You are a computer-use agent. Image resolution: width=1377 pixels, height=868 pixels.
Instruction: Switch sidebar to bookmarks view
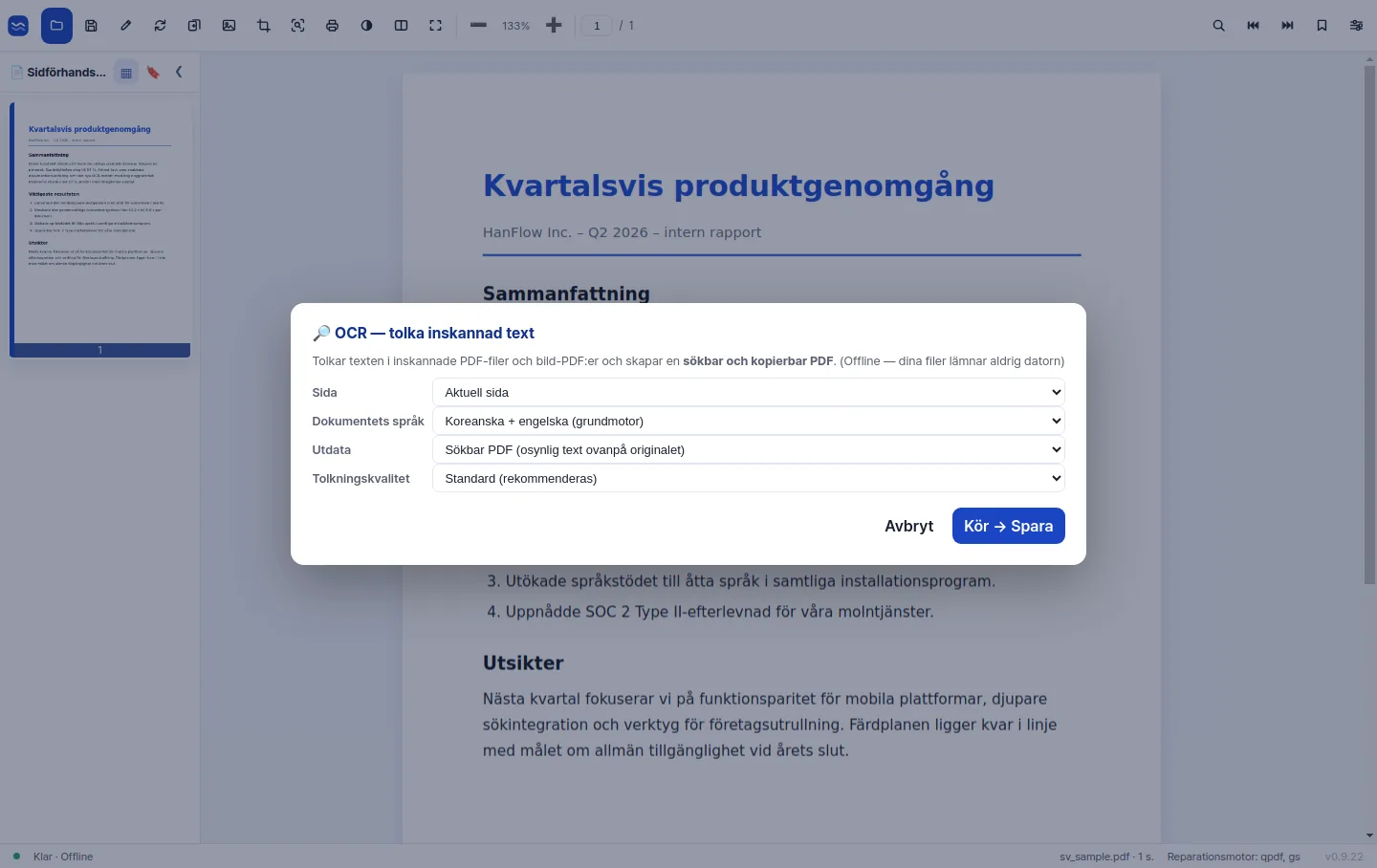point(153,73)
